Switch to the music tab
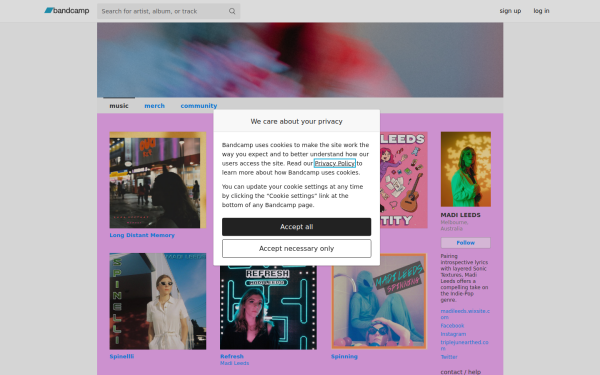 pos(119,106)
